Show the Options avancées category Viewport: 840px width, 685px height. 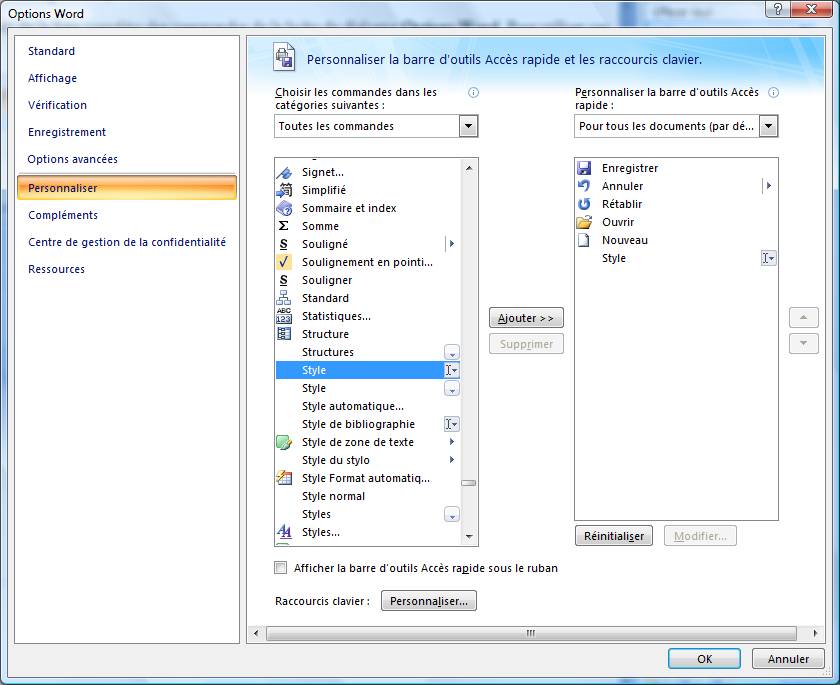(72, 159)
